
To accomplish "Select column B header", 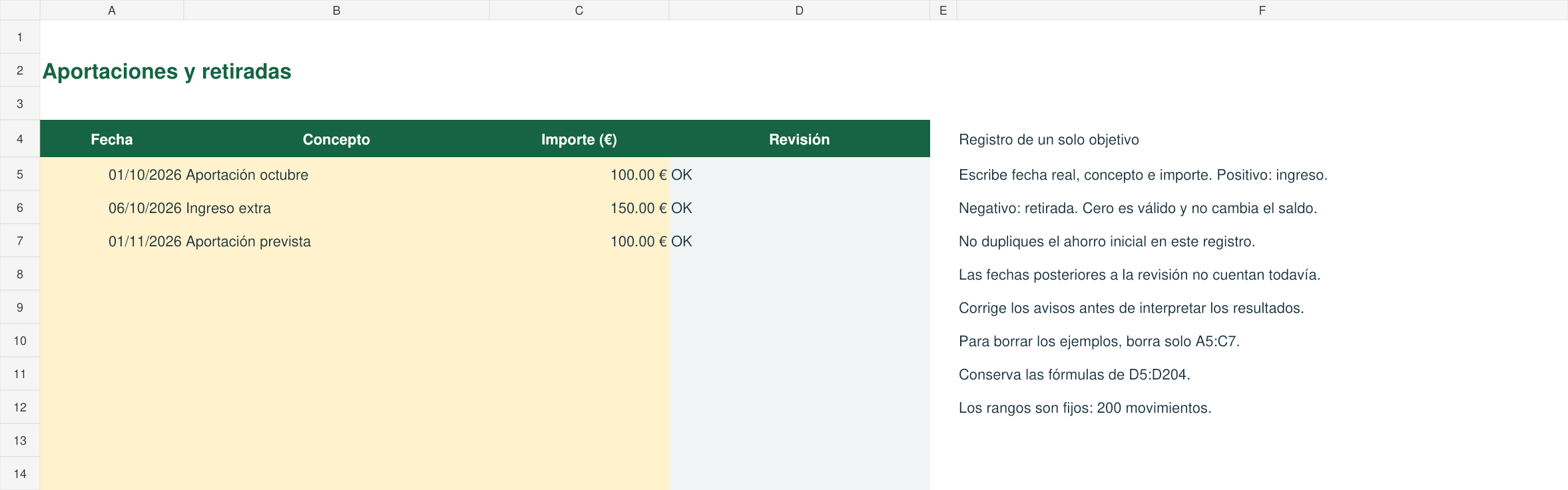I will [x=336, y=10].
